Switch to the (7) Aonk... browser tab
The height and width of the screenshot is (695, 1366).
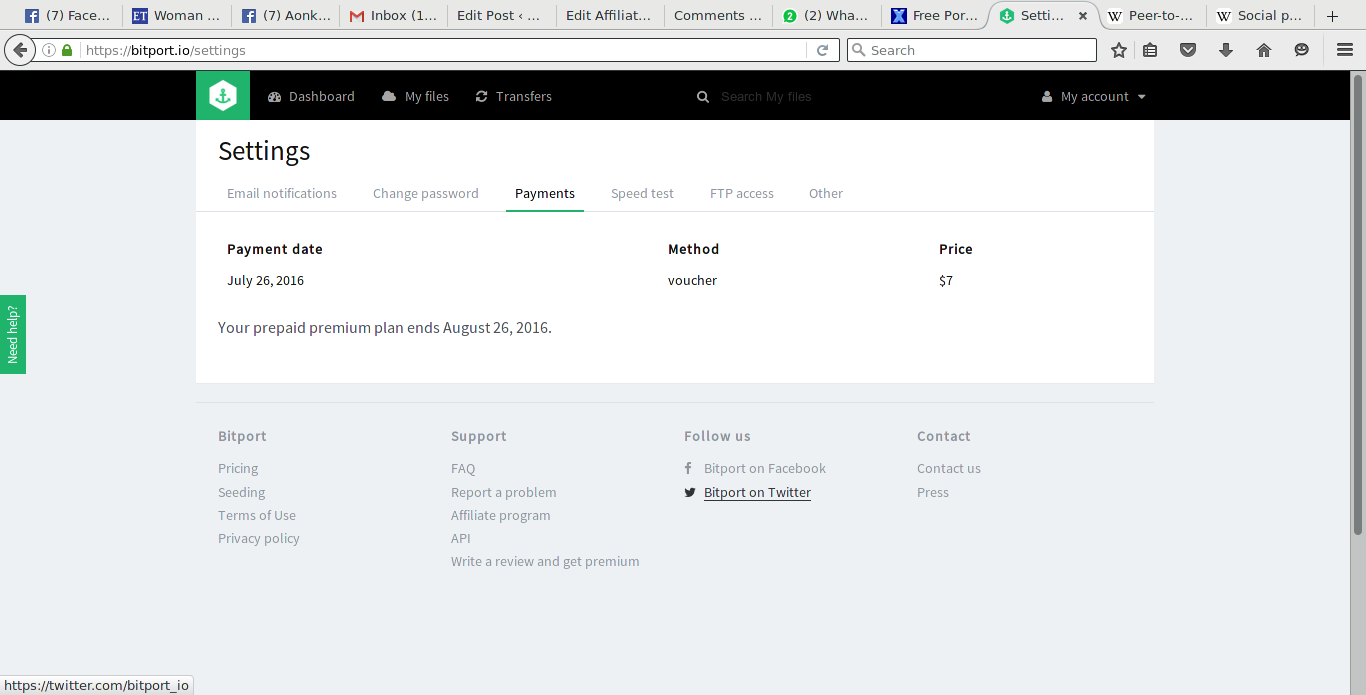point(284,16)
